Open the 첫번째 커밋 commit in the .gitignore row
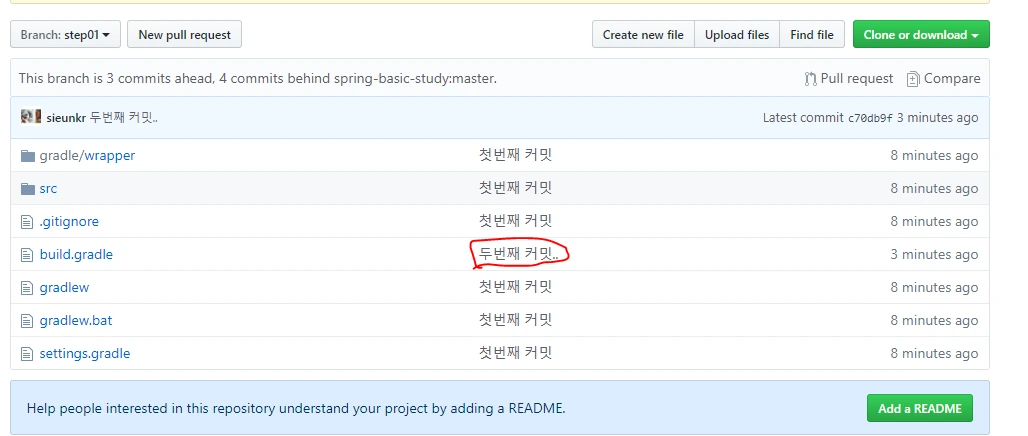Viewport: 1028px width, 436px height. click(515, 221)
